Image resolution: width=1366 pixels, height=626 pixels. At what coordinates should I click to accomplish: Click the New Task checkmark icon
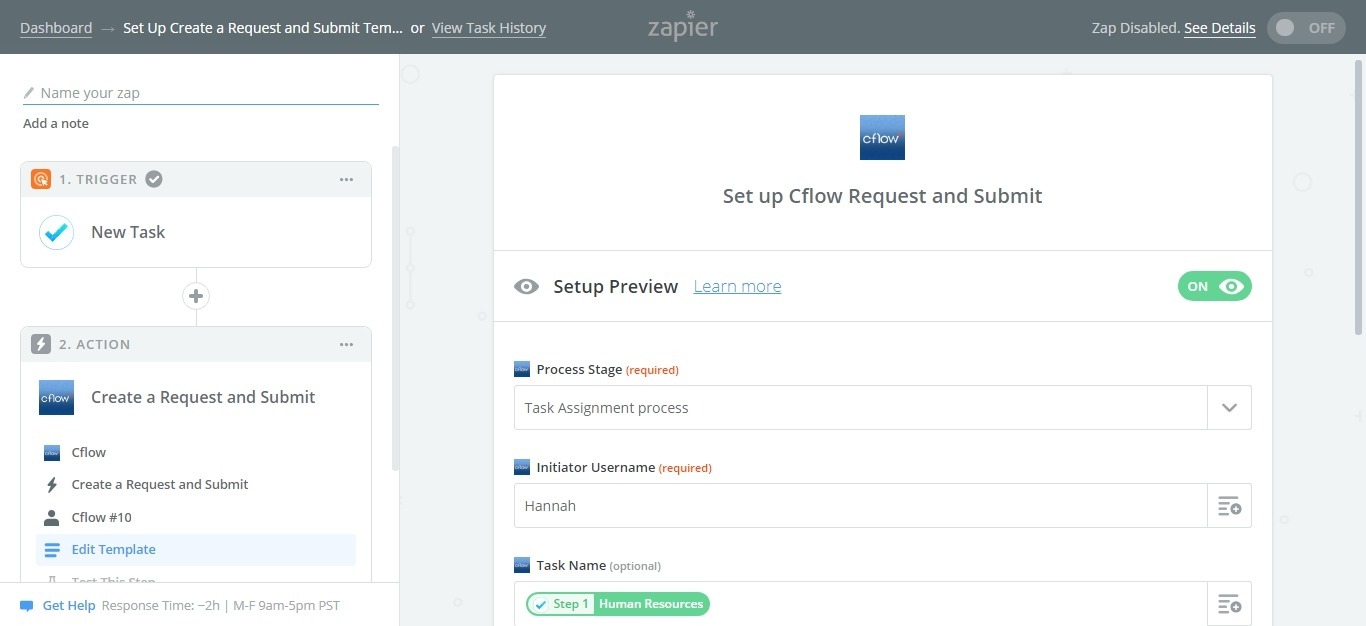coord(56,232)
